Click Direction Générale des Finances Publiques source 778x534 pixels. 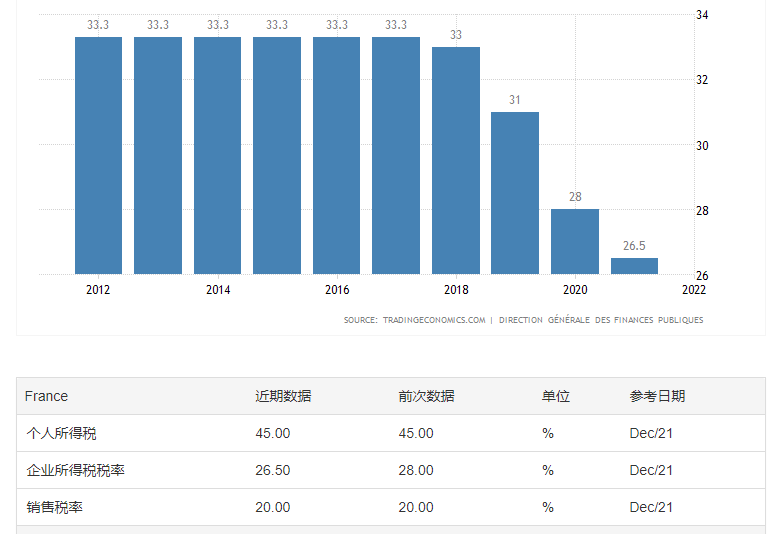pos(600,320)
